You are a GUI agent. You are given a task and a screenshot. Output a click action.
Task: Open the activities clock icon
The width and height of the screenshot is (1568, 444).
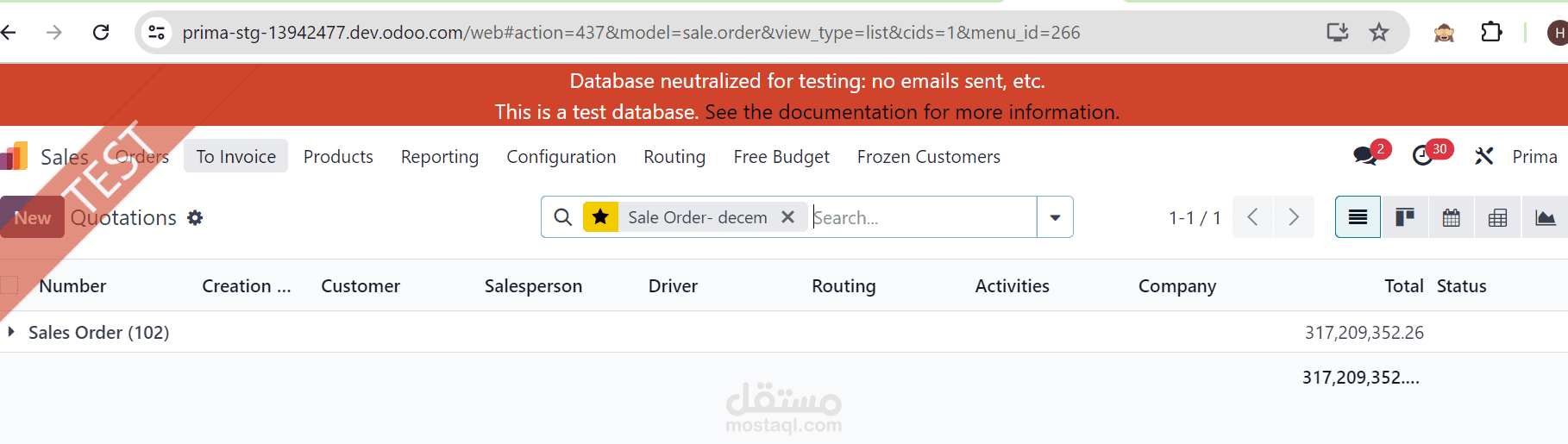1423,156
